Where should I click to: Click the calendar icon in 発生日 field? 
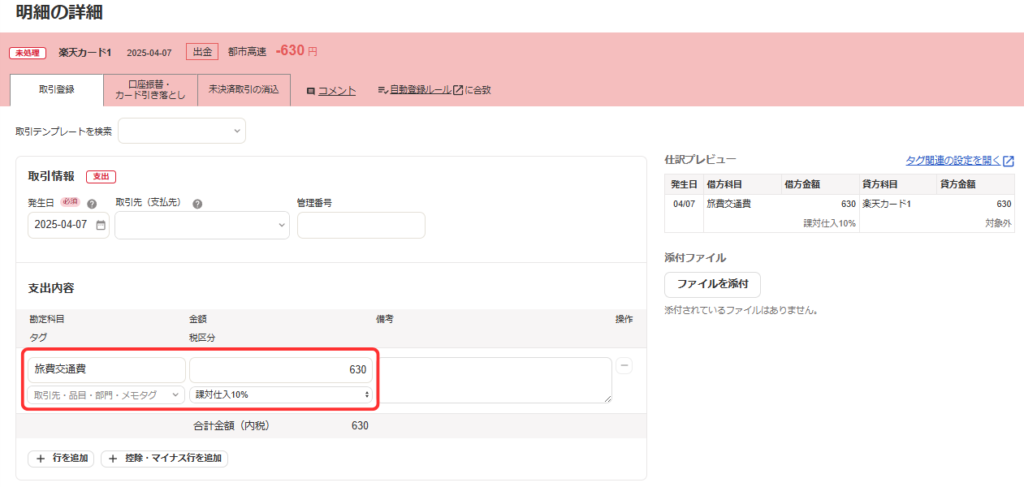tap(100, 225)
